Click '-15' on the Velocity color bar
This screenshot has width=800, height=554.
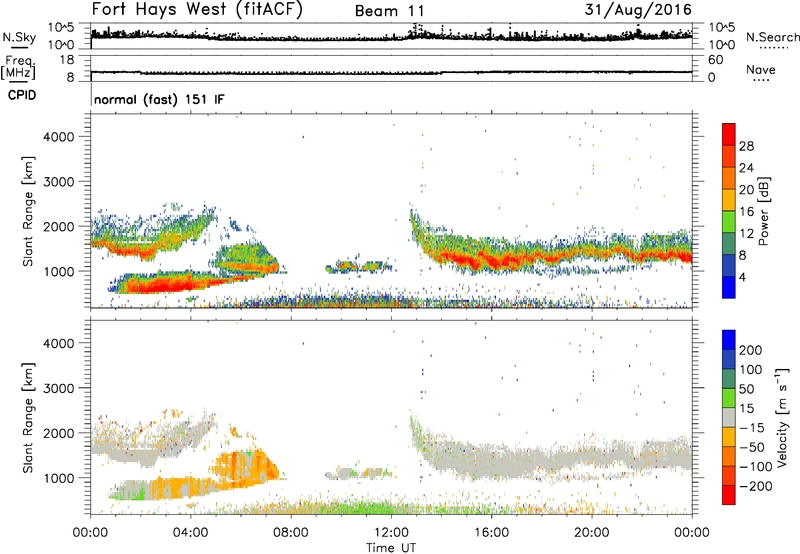click(752, 428)
